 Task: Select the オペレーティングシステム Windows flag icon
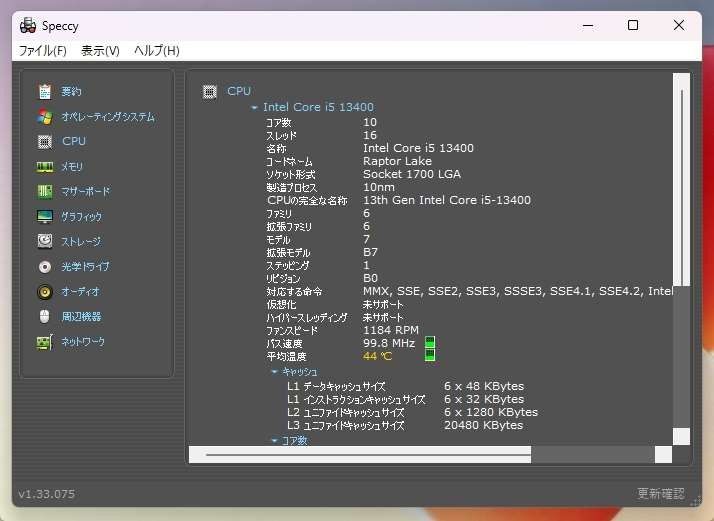(45, 117)
